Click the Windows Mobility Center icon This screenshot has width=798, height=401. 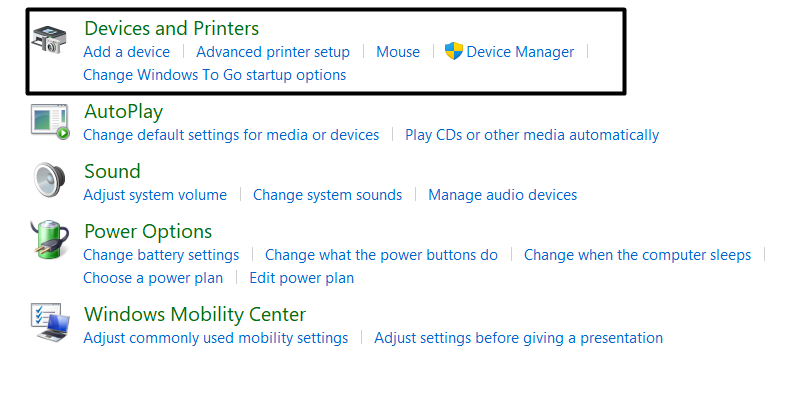tap(49, 323)
